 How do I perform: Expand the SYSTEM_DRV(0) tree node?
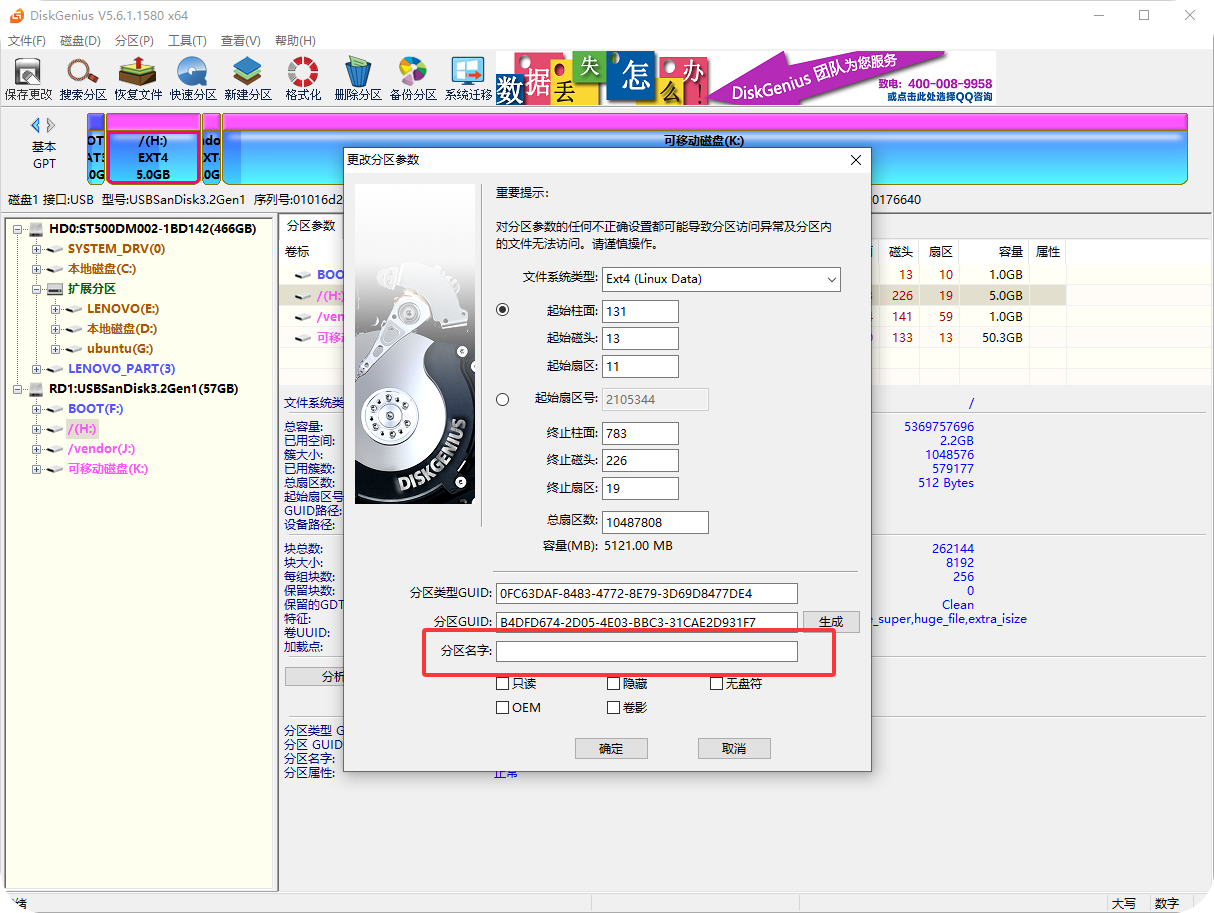37,249
